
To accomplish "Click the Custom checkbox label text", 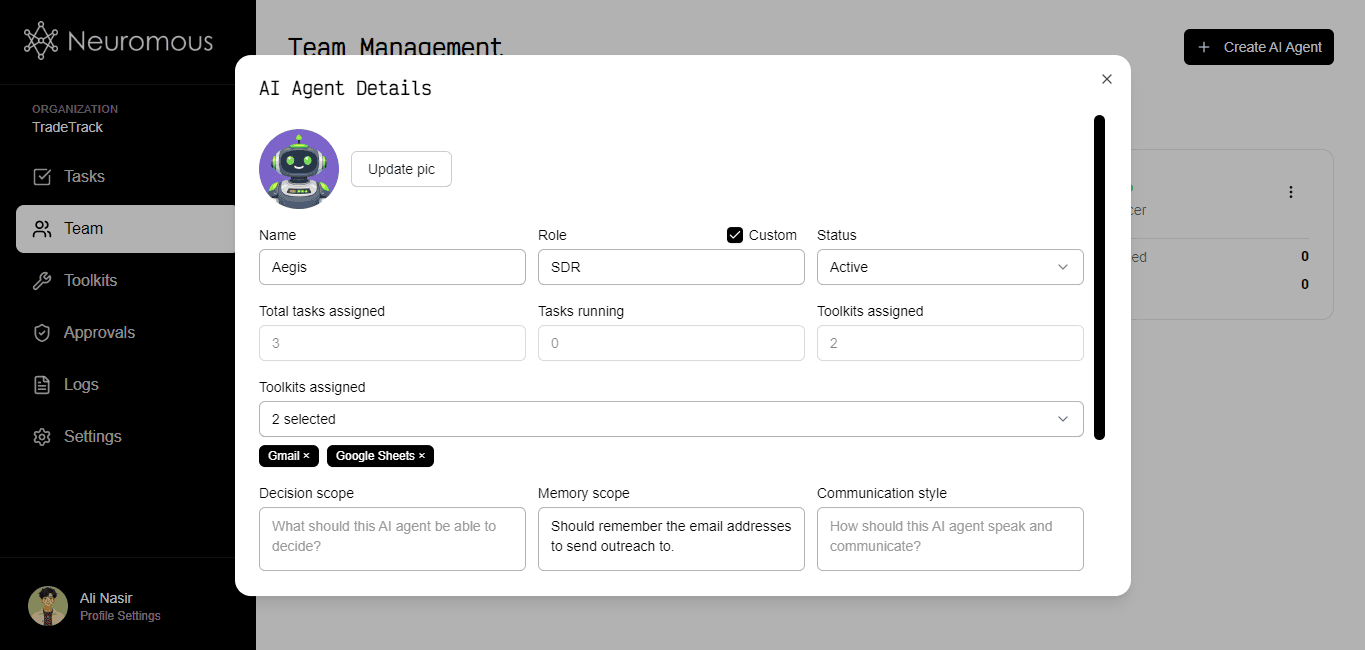I will coord(773,235).
